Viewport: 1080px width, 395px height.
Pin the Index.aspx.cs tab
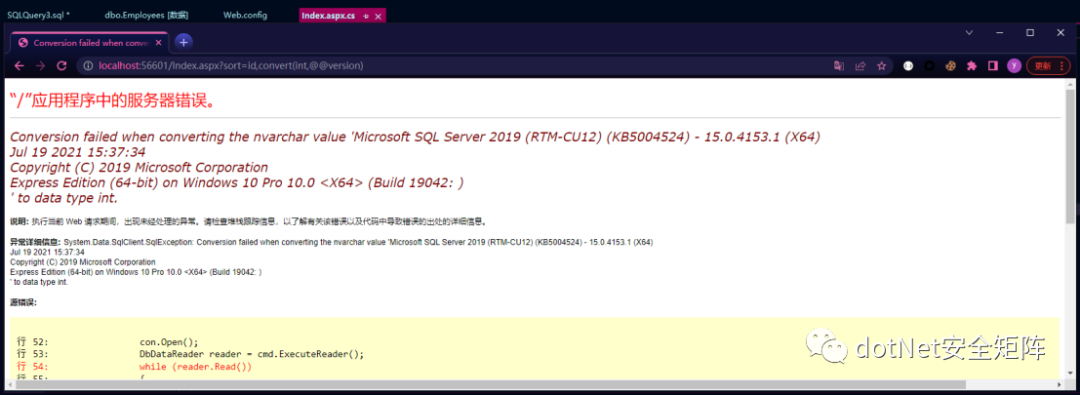point(365,16)
